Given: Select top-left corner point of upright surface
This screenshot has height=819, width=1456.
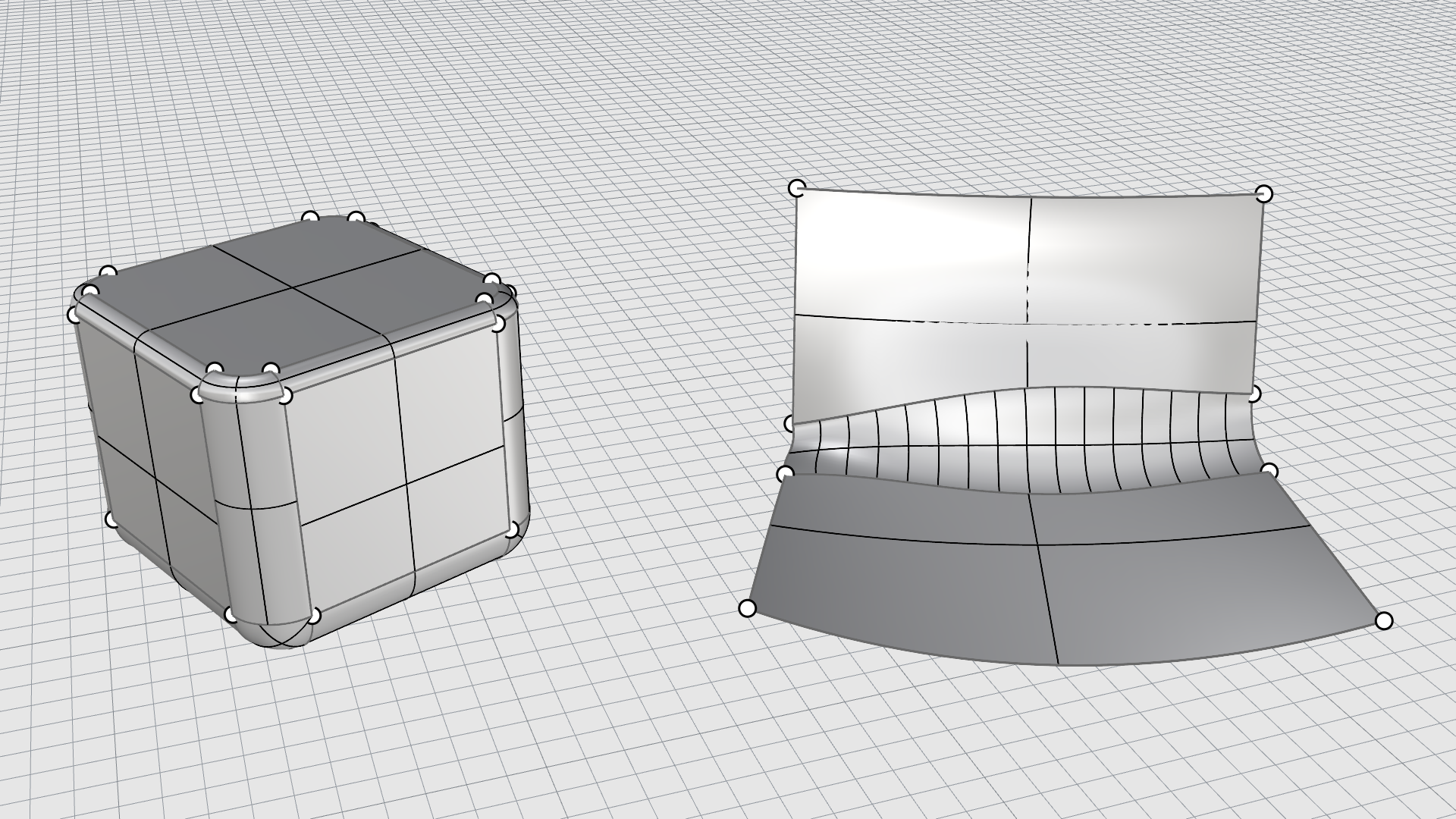Looking at the screenshot, I should coord(797,188).
